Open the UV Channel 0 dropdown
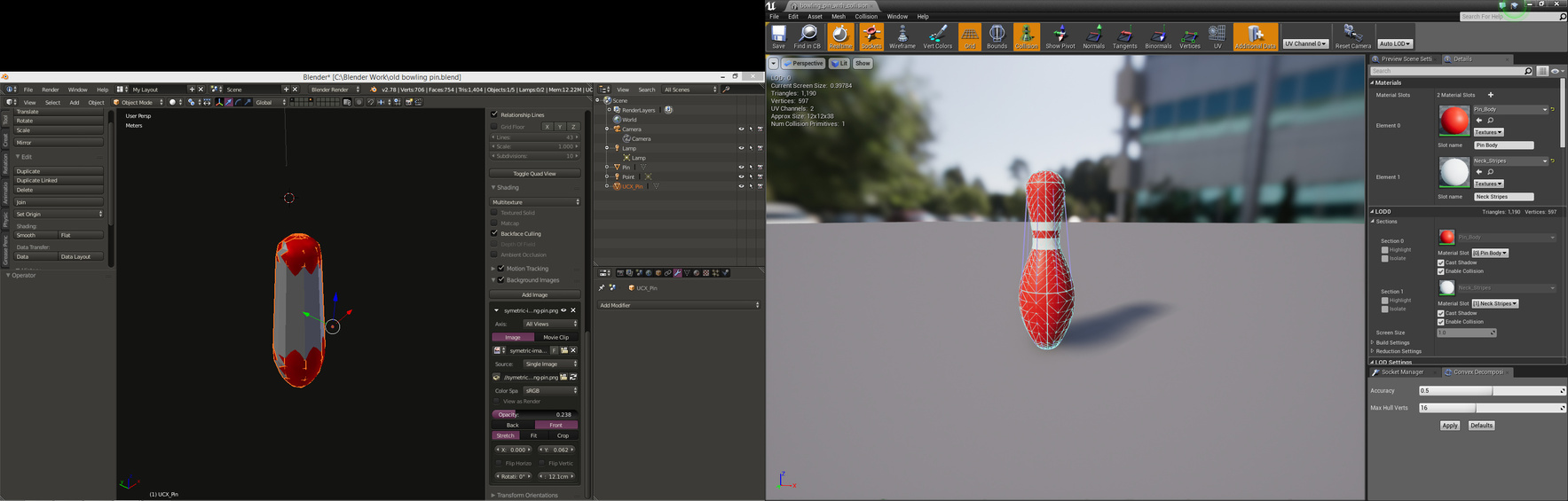 1305,43
